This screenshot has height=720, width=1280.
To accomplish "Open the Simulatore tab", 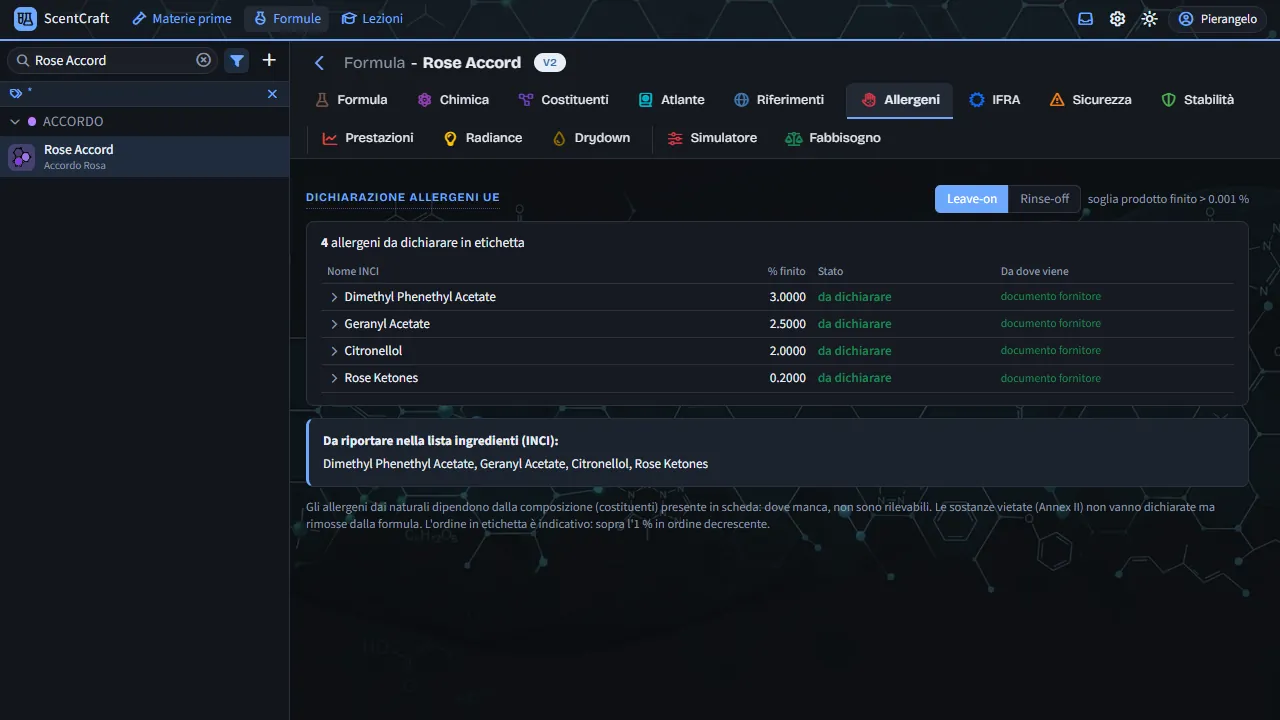I will coord(712,138).
